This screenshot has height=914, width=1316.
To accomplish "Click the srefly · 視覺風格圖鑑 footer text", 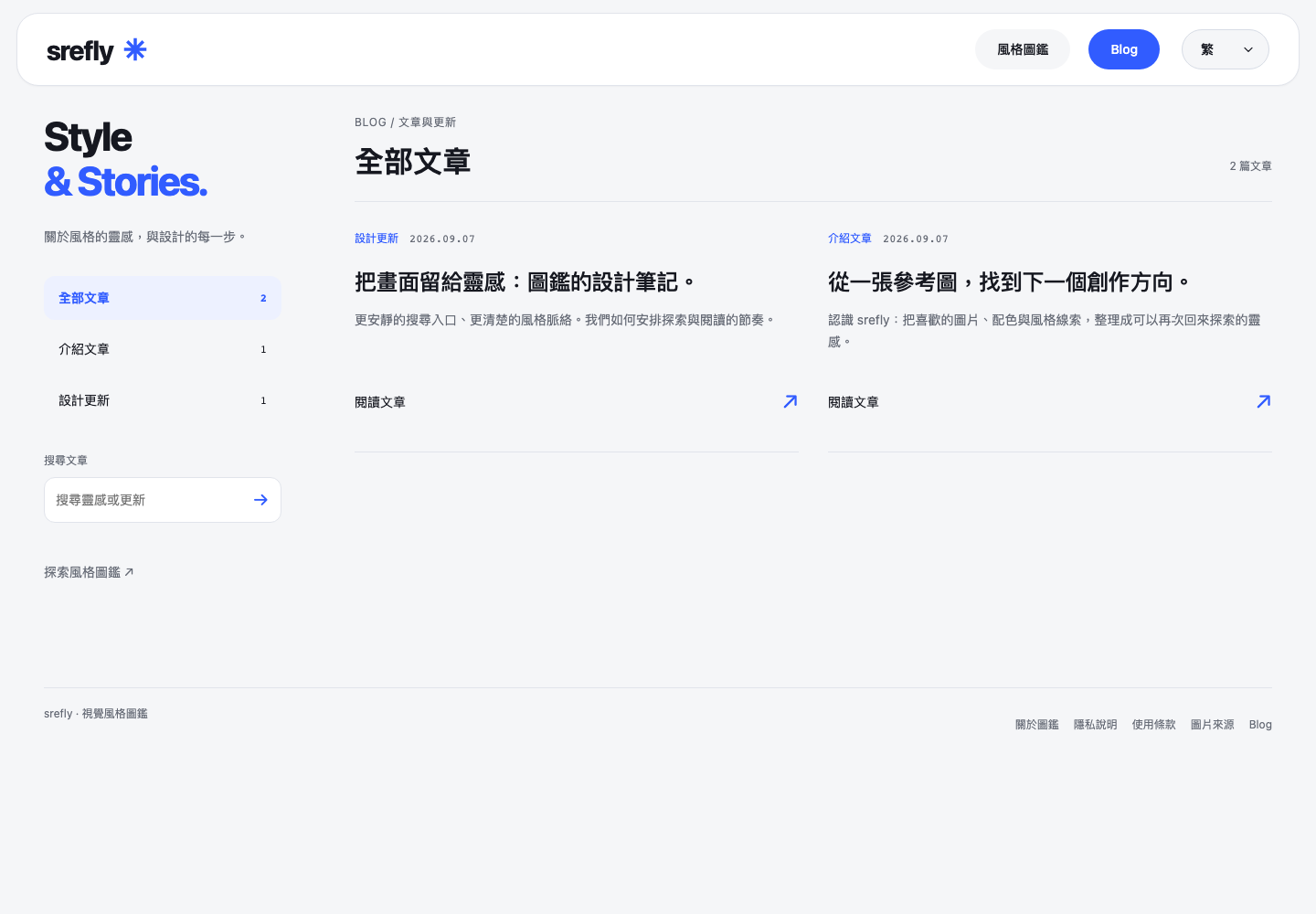I will tap(96, 714).
